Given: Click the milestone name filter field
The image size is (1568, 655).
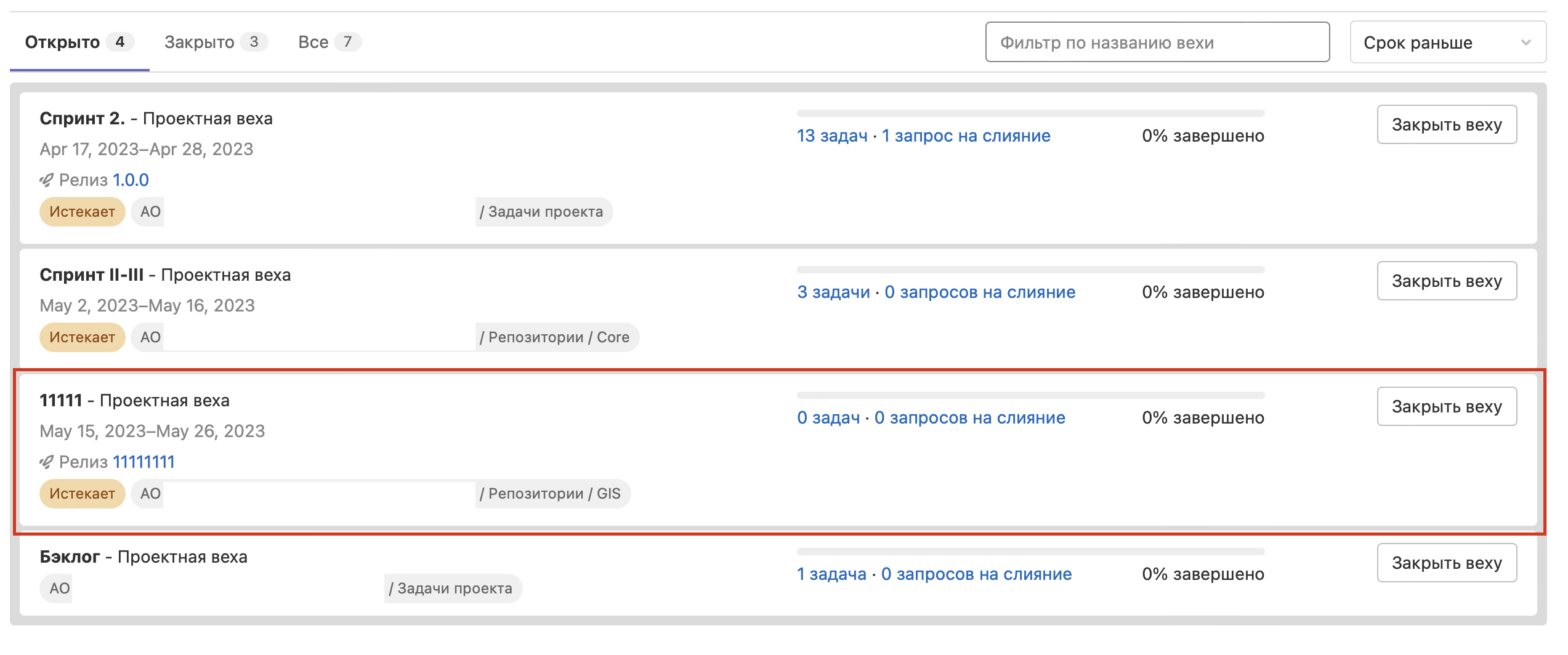Looking at the screenshot, I should click(1157, 42).
